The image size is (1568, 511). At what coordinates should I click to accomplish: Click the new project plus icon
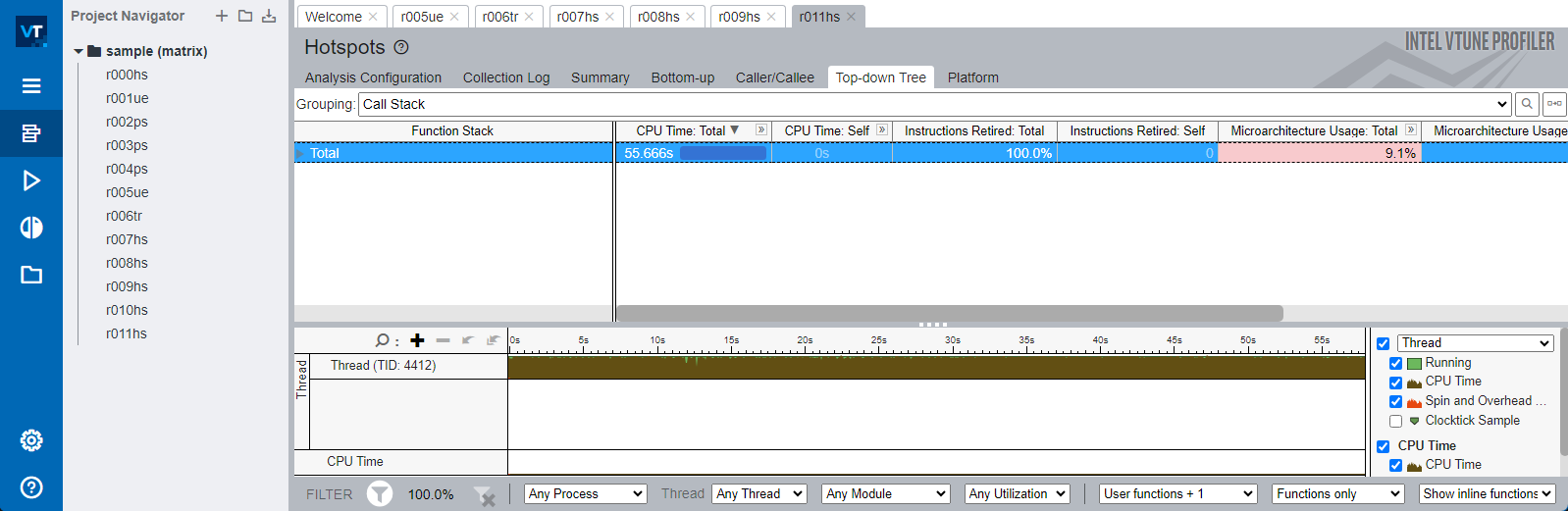[x=222, y=16]
